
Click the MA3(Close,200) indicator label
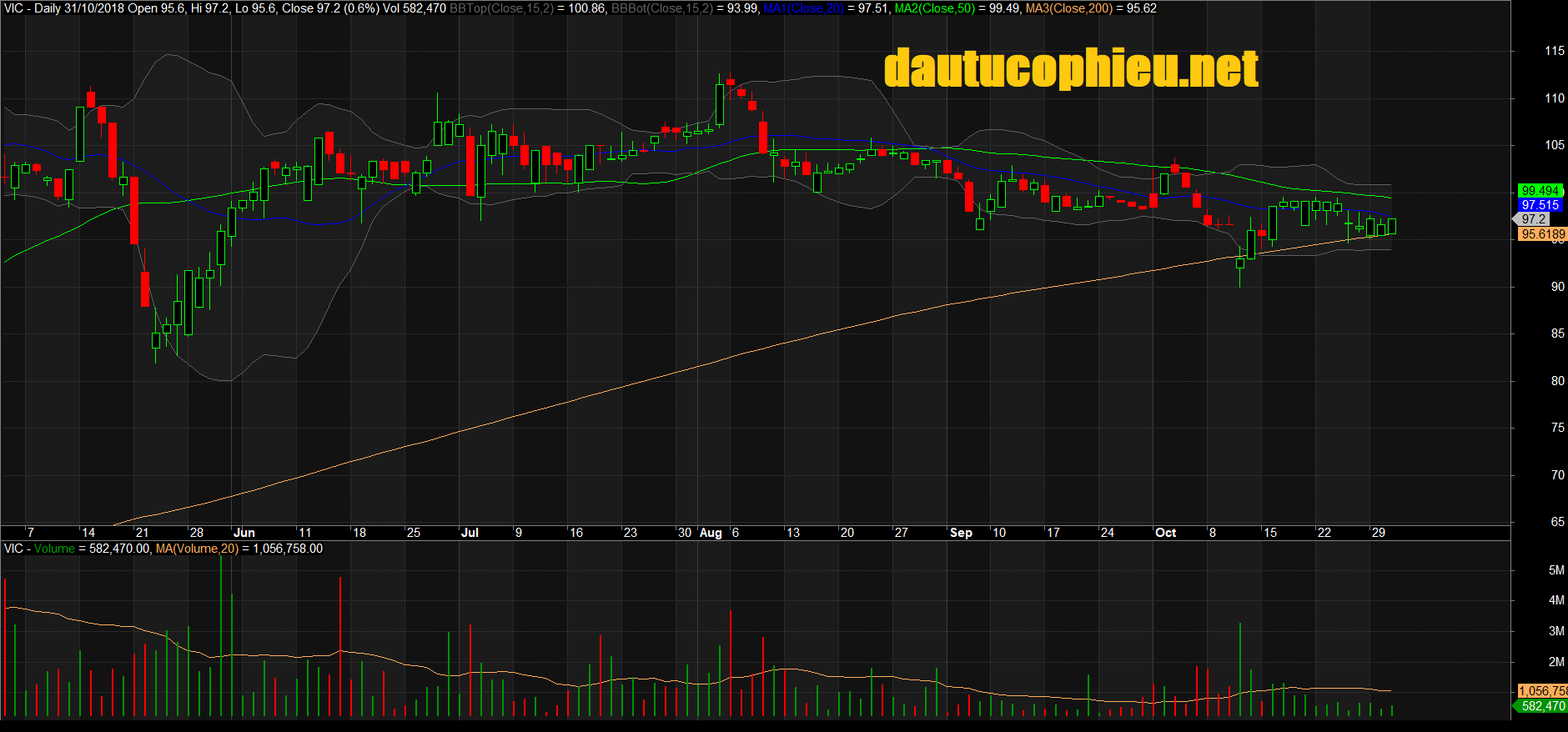[x=1069, y=8]
